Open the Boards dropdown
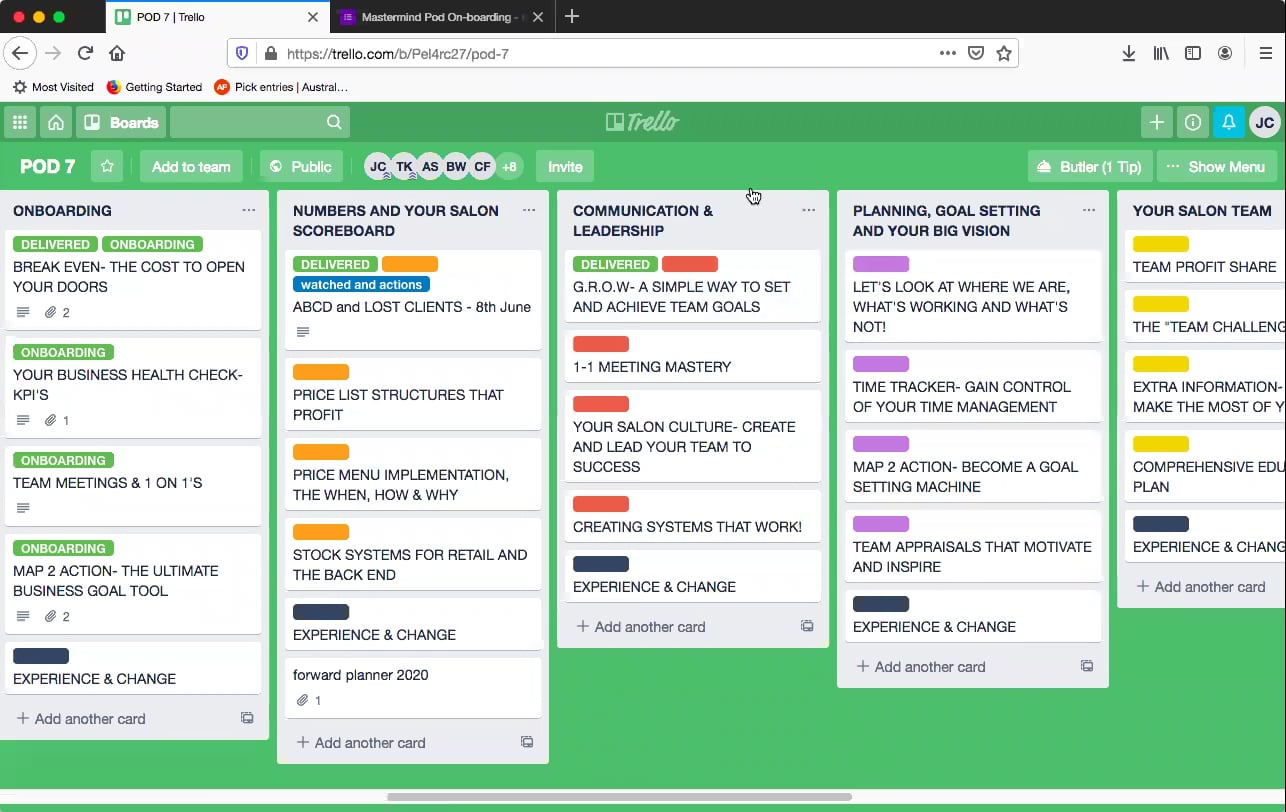Viewport: 1286px width, 812px height. click(121, 123)
